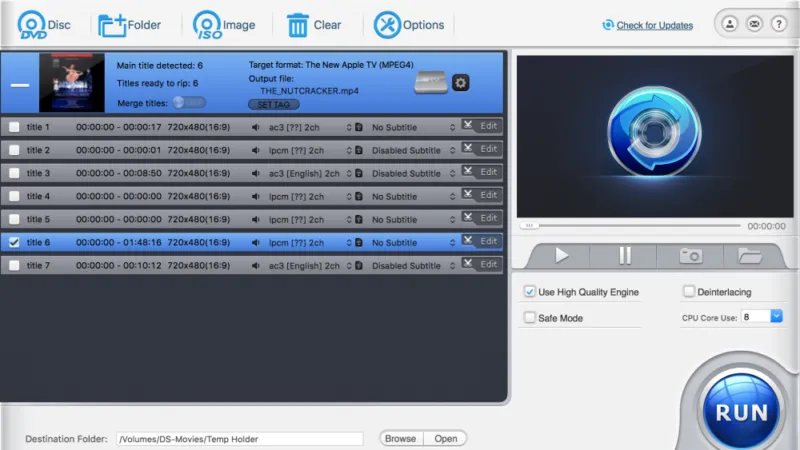Click Open next to Browse

(445, 438)
